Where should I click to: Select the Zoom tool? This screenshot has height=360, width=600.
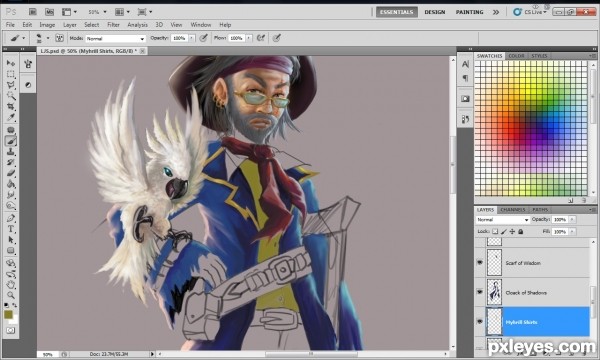point(11,295)
